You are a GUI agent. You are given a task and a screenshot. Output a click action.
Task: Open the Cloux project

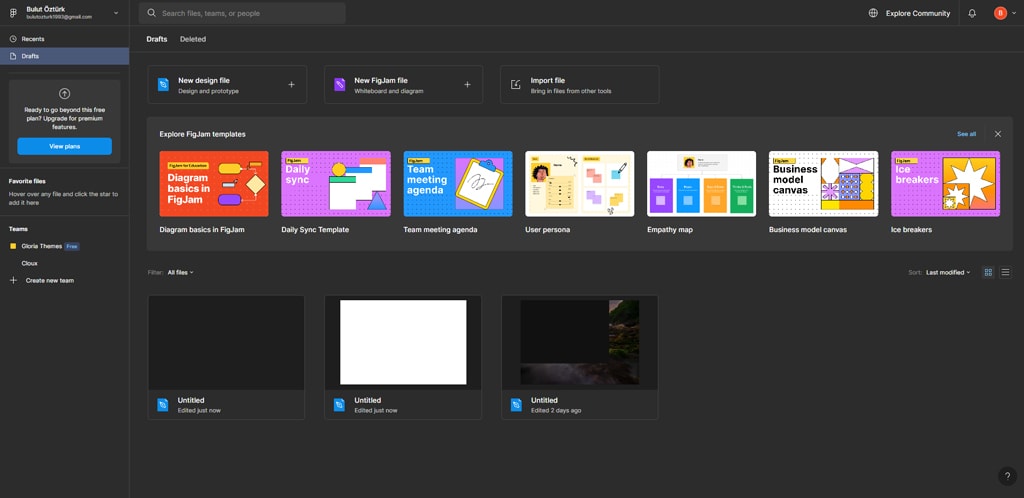(x=29, y=263)
